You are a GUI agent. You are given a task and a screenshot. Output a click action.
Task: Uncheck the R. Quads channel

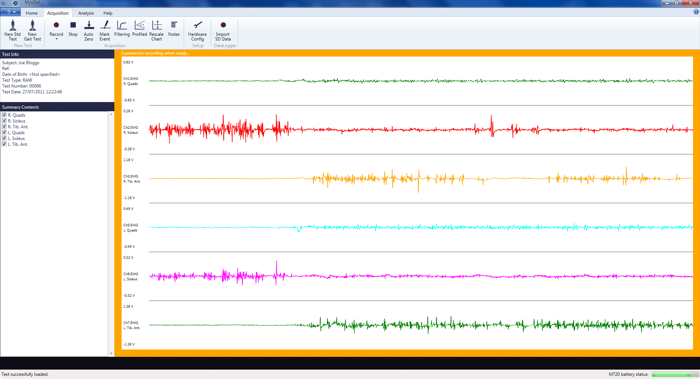pyautogui.click(x=4, y=115)
